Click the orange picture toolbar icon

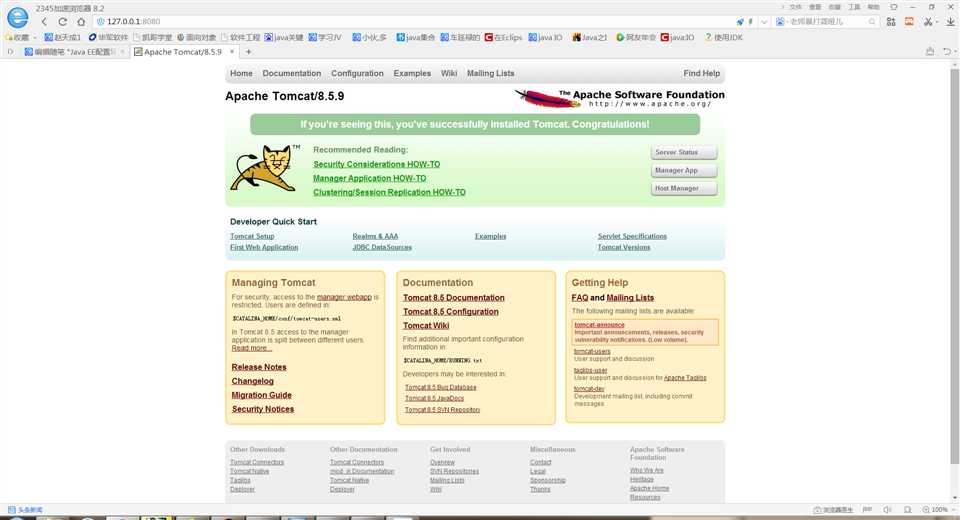909,21
